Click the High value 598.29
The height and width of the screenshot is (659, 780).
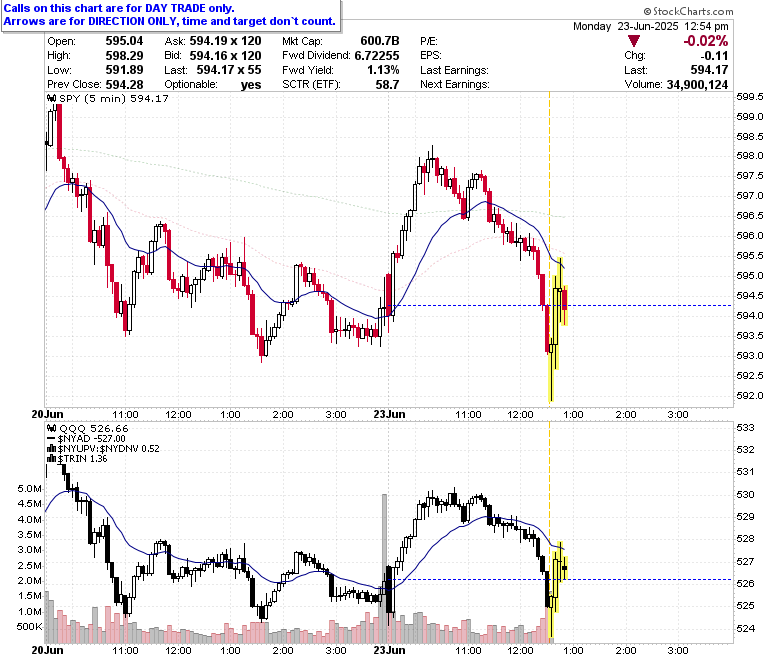(124, 55)
